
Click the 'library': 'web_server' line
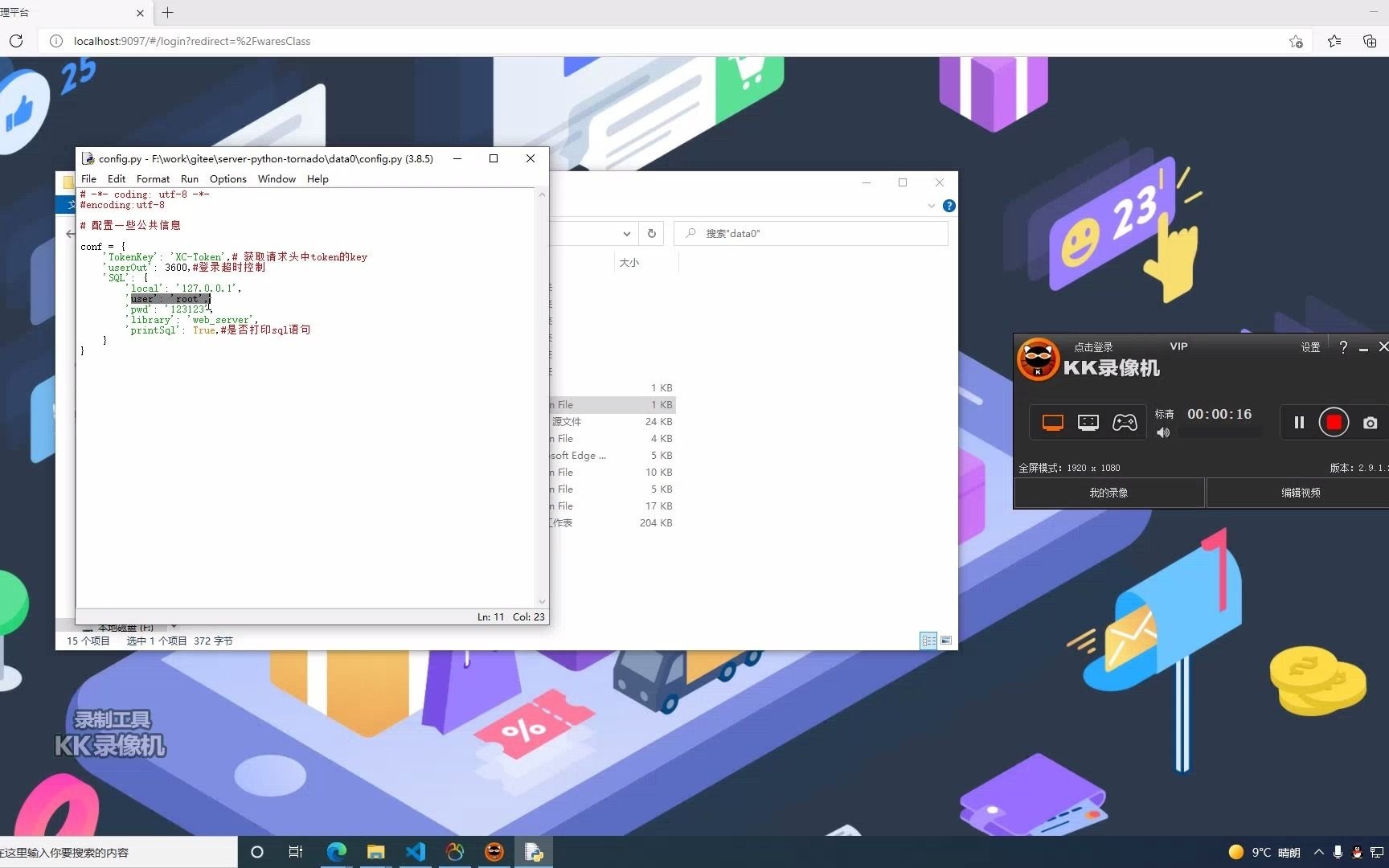click(191, 320)
